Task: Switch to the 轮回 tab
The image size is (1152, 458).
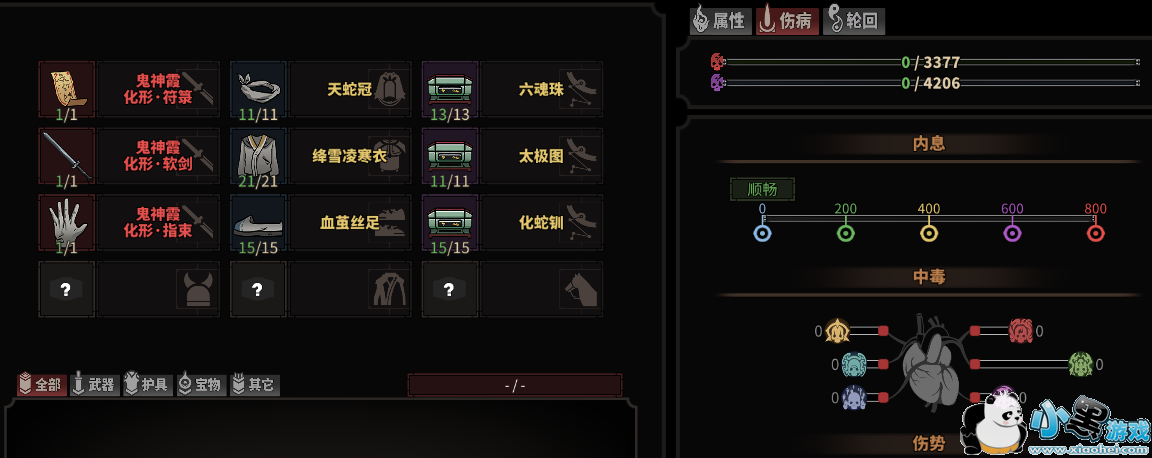Action: tap(853, 21)
